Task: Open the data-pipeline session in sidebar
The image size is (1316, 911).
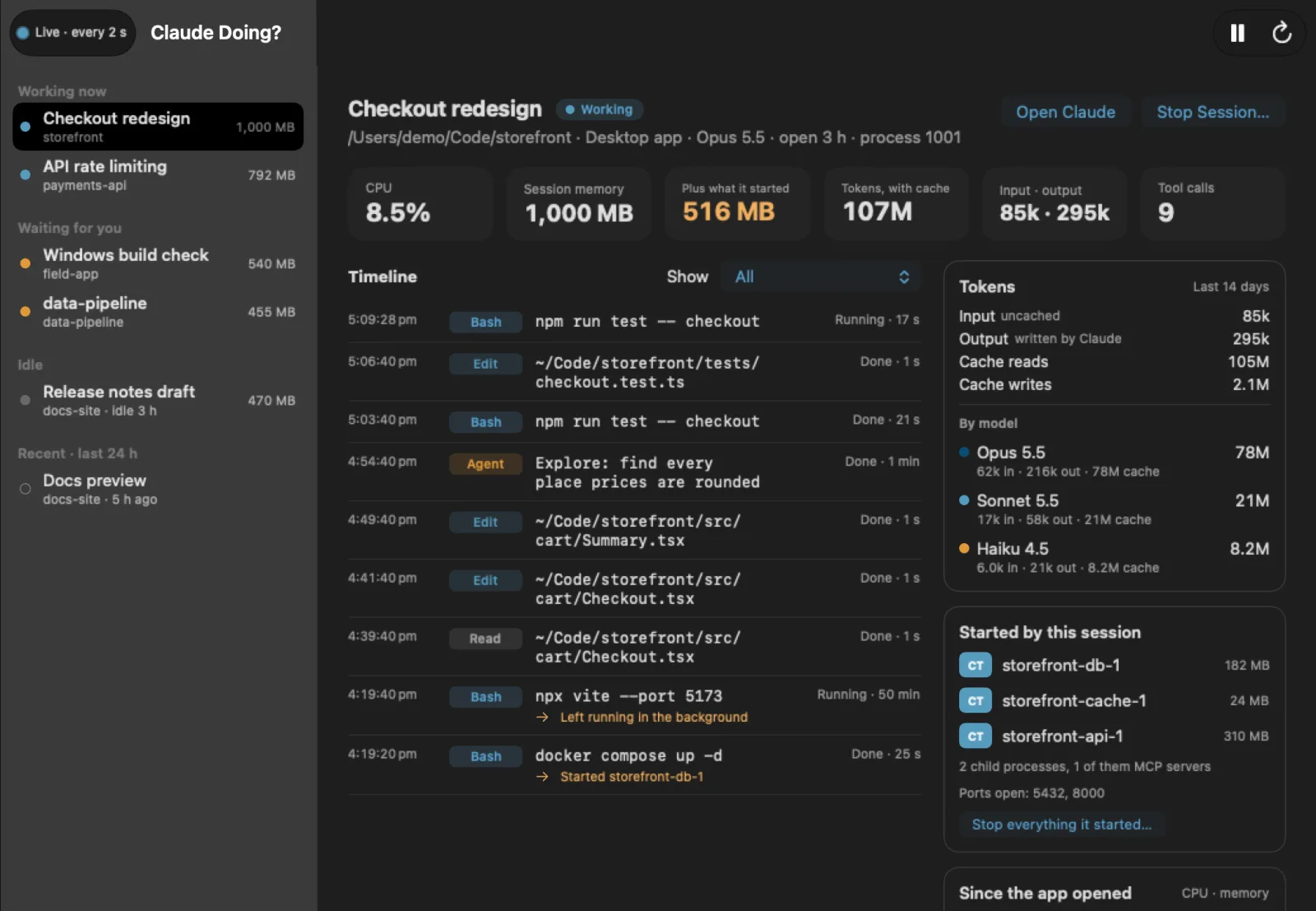Action: 158,312
